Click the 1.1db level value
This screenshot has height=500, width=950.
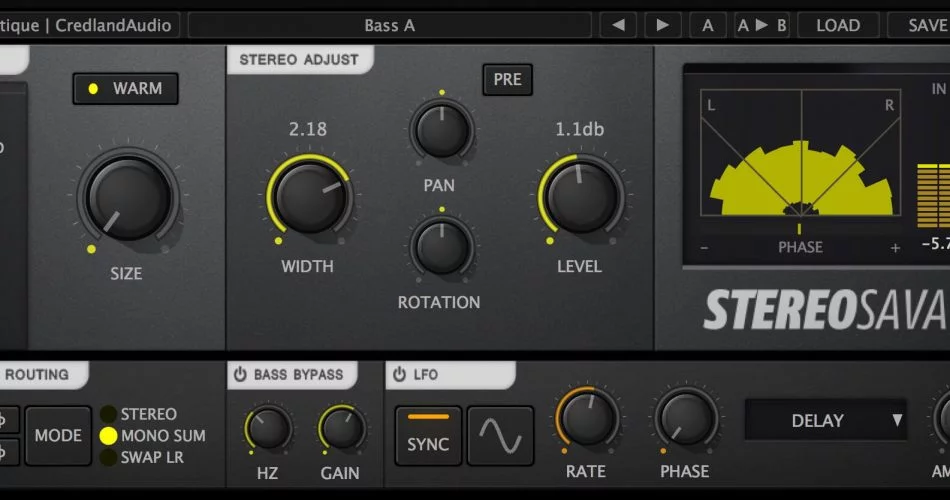click(580, 129)
